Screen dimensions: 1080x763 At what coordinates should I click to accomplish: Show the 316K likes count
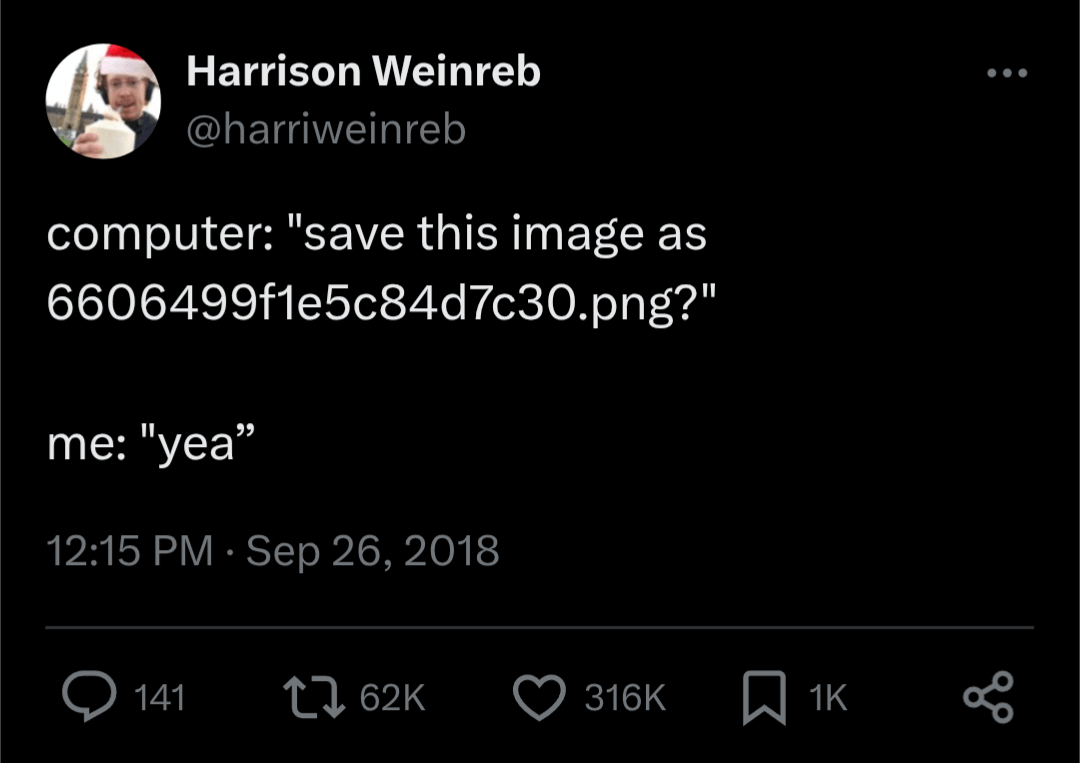[625, 698]
